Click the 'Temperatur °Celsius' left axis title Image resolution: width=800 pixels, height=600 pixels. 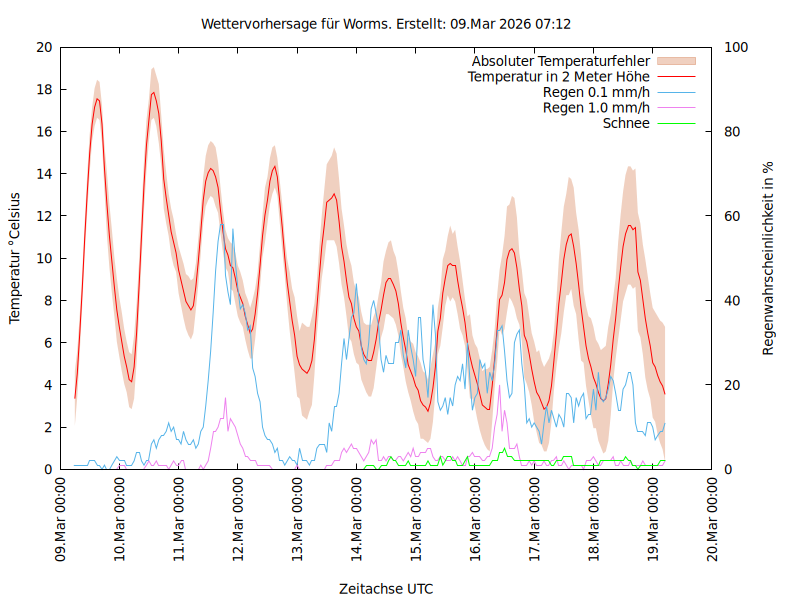pos(15,258)
